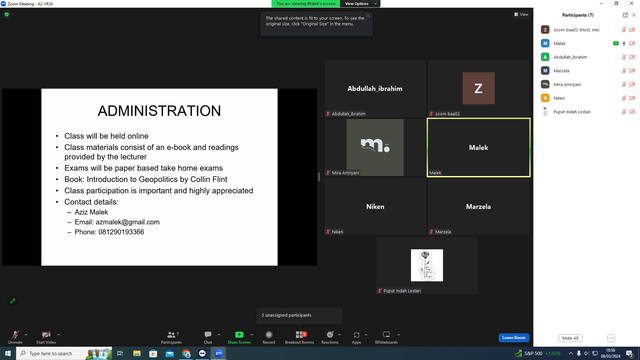Click the highlighted Malek video tile
The image size is (640, 360).
click(x=479, y=147)
